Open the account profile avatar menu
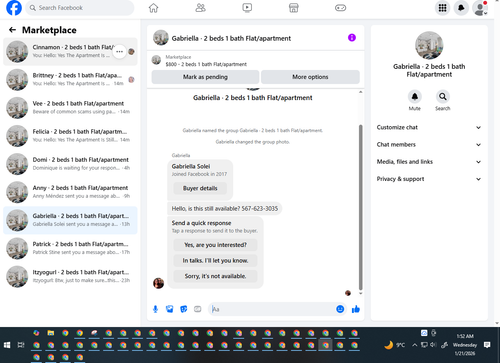 (480, 8)
